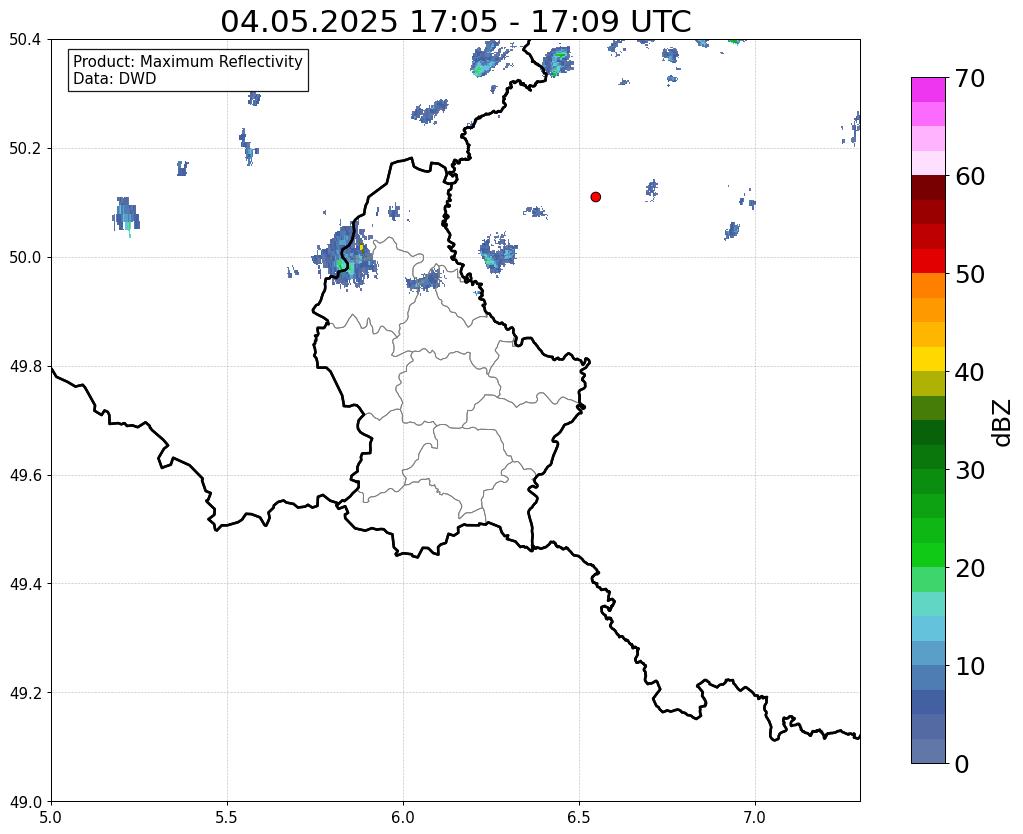
Task: Click the 49.8 latitude tick label
Action: click(25, 367)
